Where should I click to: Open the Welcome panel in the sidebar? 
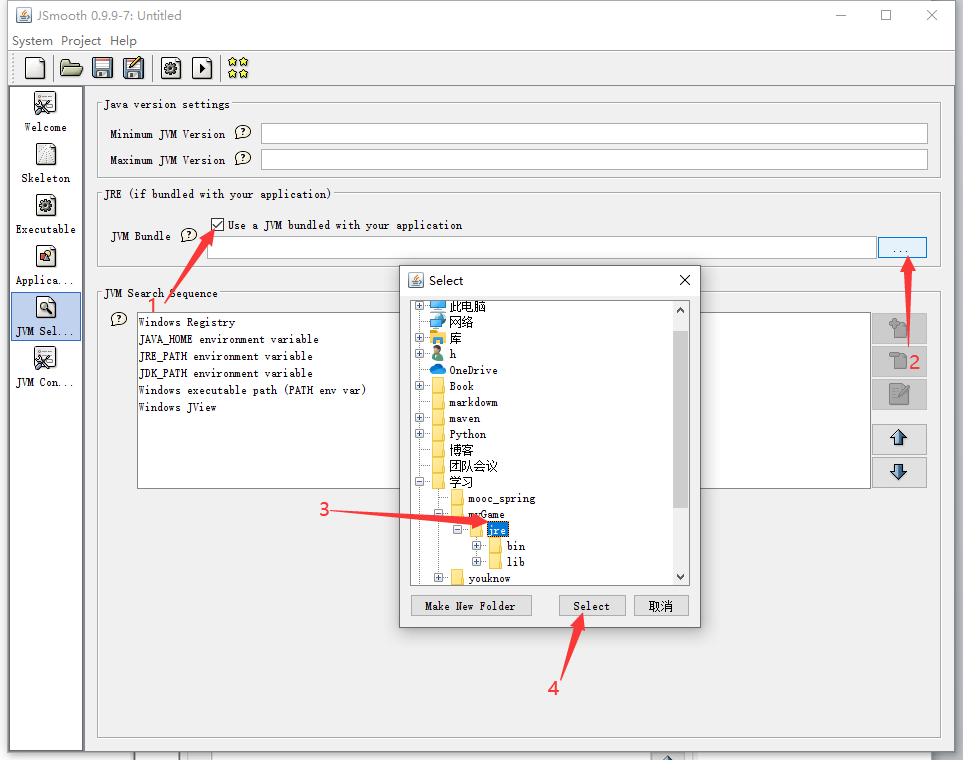click(45, 112)
